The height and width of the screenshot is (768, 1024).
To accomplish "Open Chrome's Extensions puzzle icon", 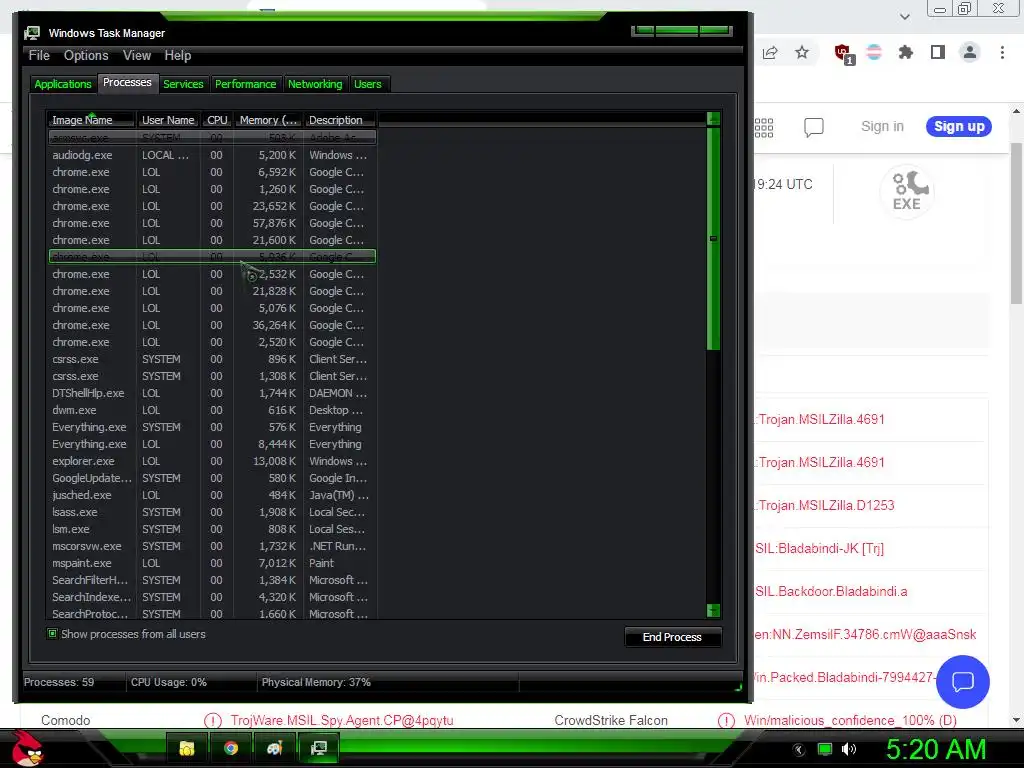I will pos(906,52).
